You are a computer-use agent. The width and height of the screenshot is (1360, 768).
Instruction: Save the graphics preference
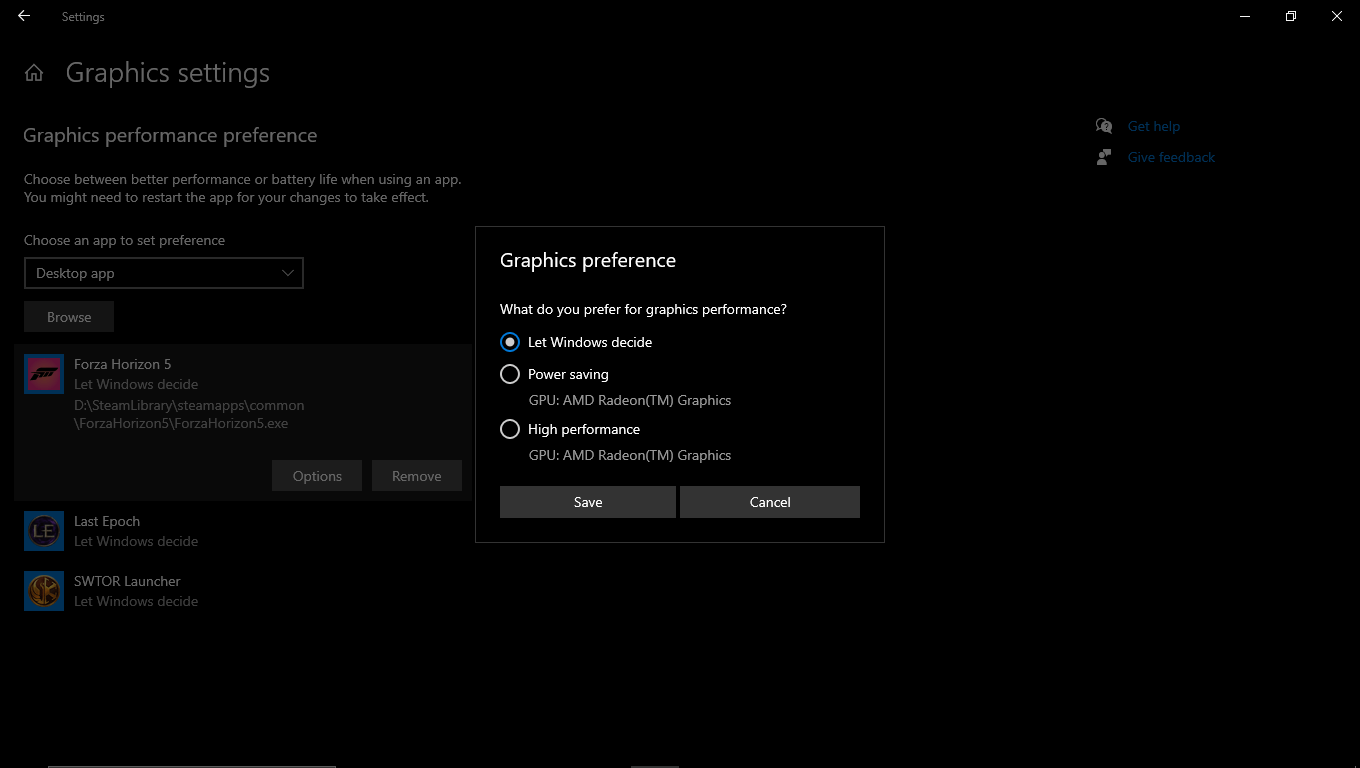588,502
